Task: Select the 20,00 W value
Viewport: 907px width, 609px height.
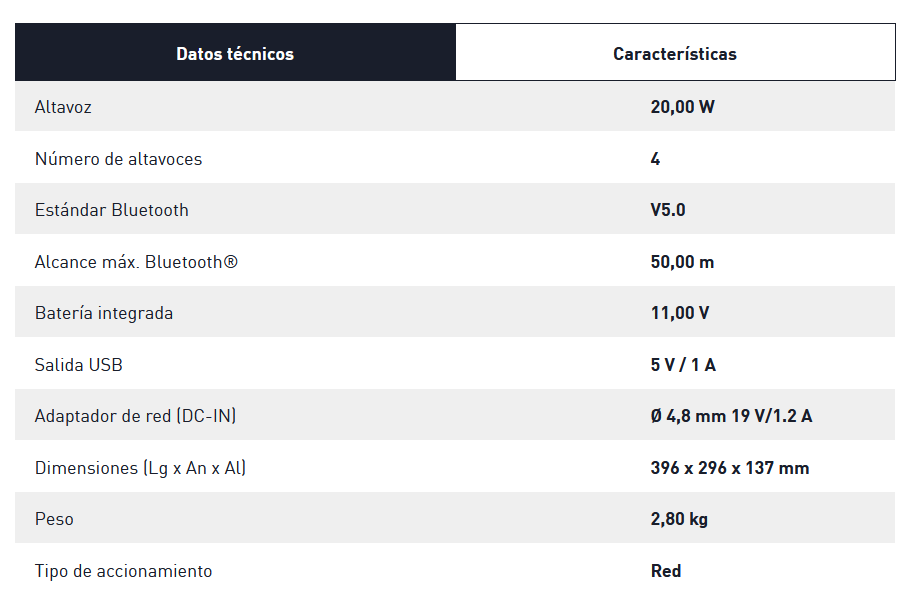Action: pos(682,107)
